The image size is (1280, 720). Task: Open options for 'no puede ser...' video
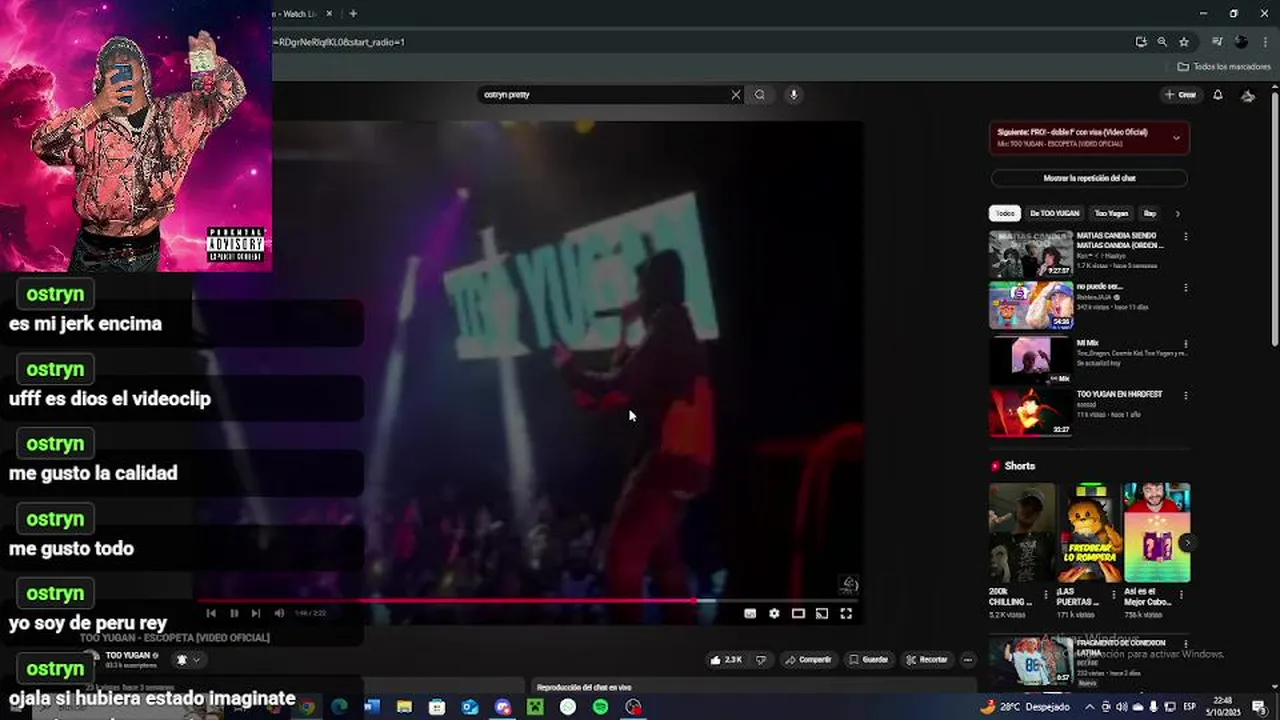point(1186,288)
